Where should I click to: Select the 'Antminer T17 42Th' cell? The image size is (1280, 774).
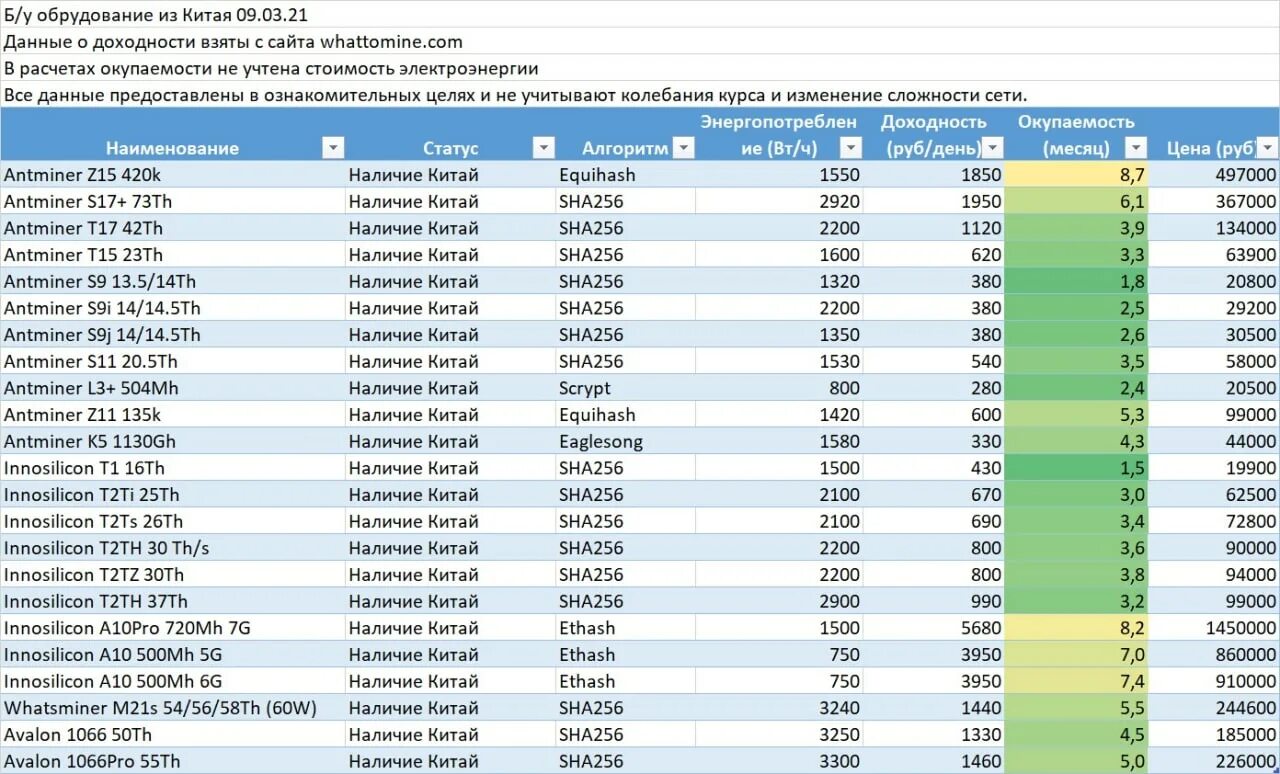pyautogui.click(x=172, y=228)
